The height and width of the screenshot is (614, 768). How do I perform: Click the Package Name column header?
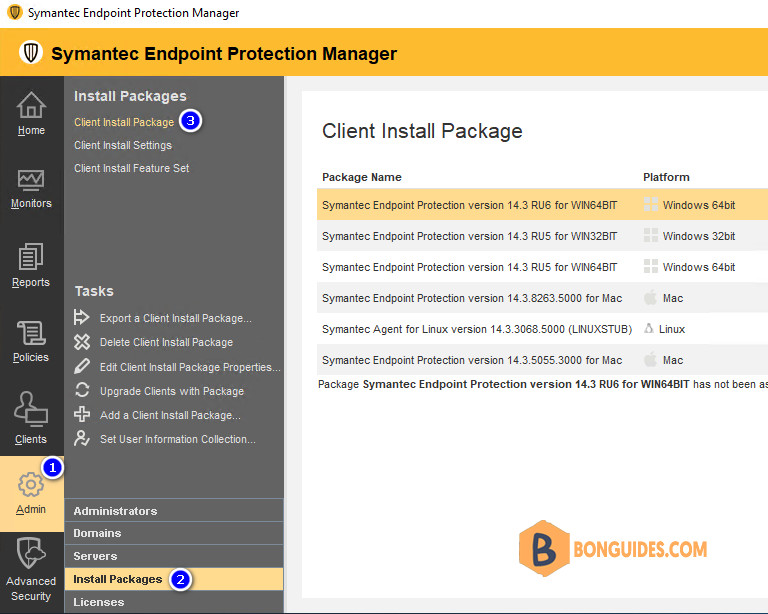[361, 177]
